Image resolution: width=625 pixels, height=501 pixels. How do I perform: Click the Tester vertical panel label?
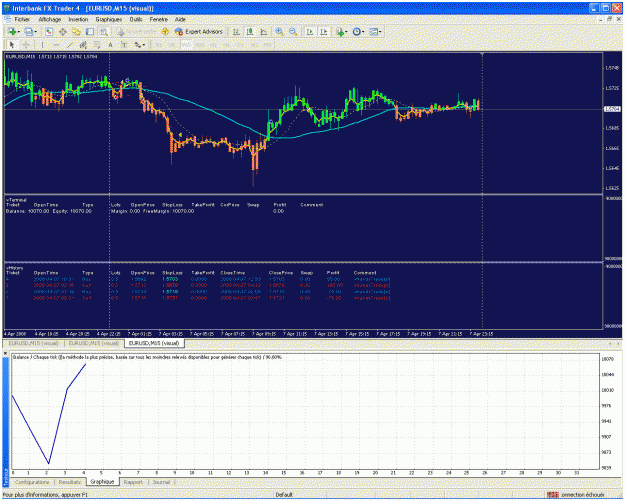(6, 477)
